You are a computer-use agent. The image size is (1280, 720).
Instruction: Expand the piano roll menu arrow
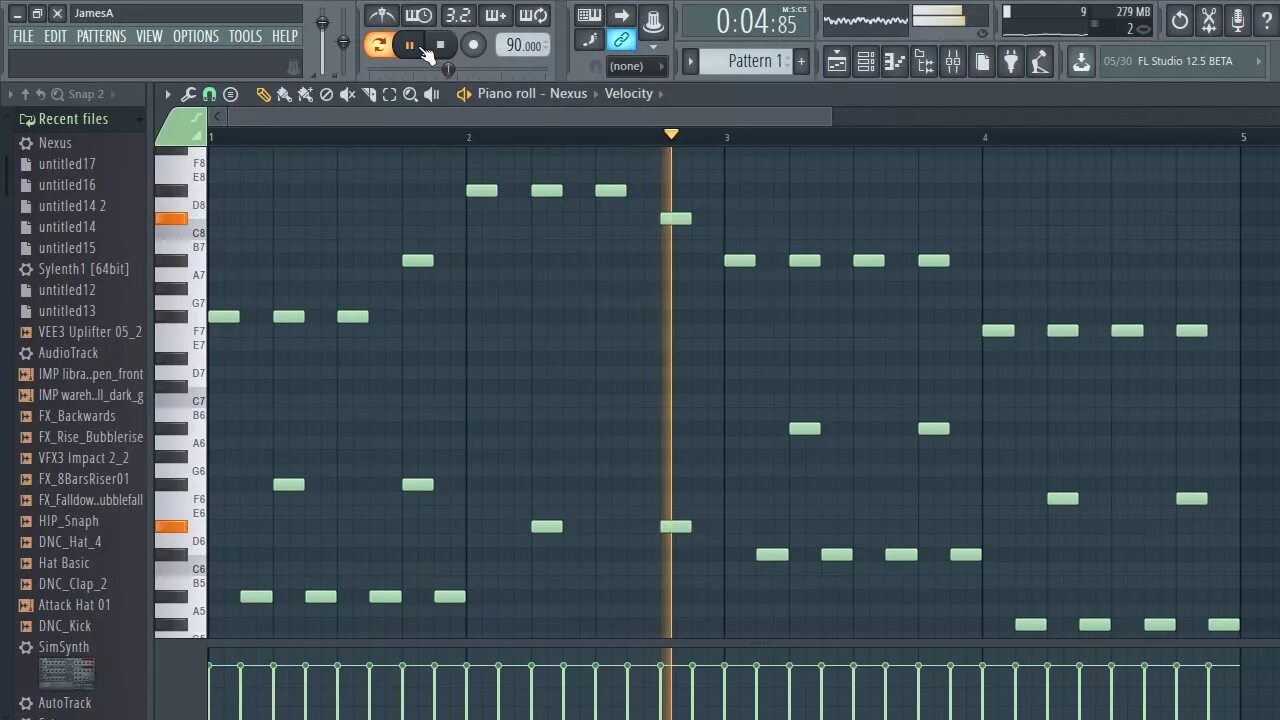168,94
